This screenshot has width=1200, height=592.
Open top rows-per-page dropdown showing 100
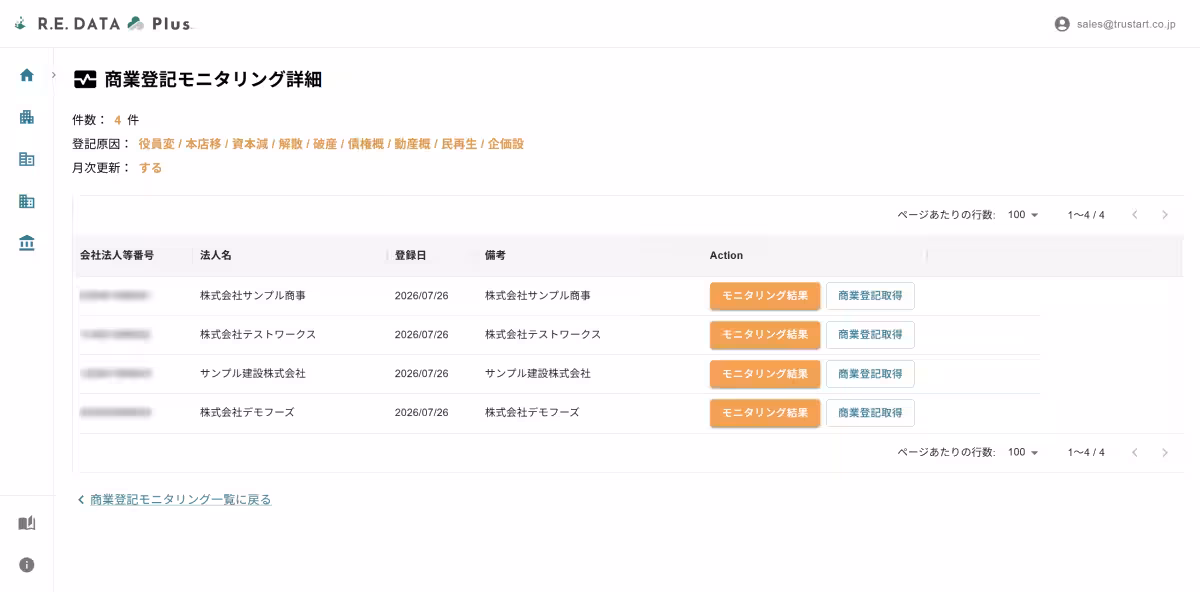(1024, 215)
